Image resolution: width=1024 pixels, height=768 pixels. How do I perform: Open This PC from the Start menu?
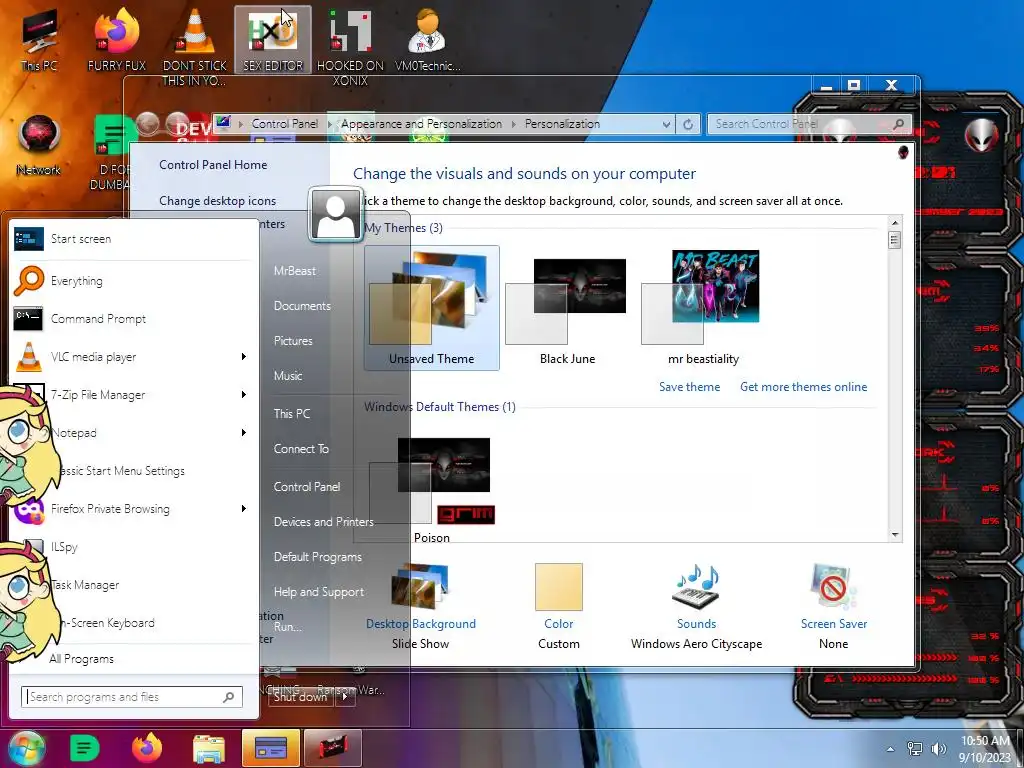pos(292,413)
